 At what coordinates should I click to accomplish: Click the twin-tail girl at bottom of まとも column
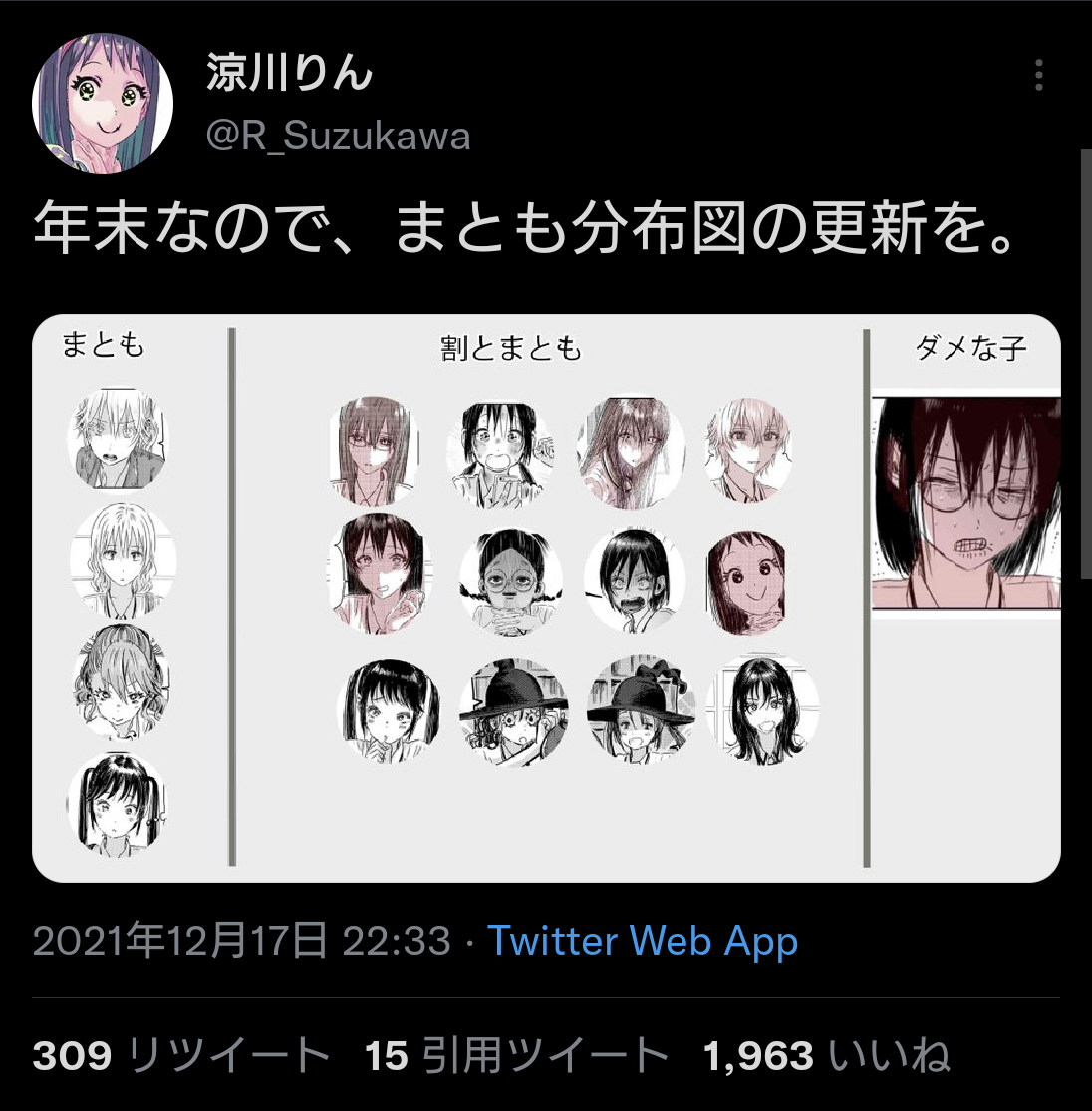click(x=117, y=805)
